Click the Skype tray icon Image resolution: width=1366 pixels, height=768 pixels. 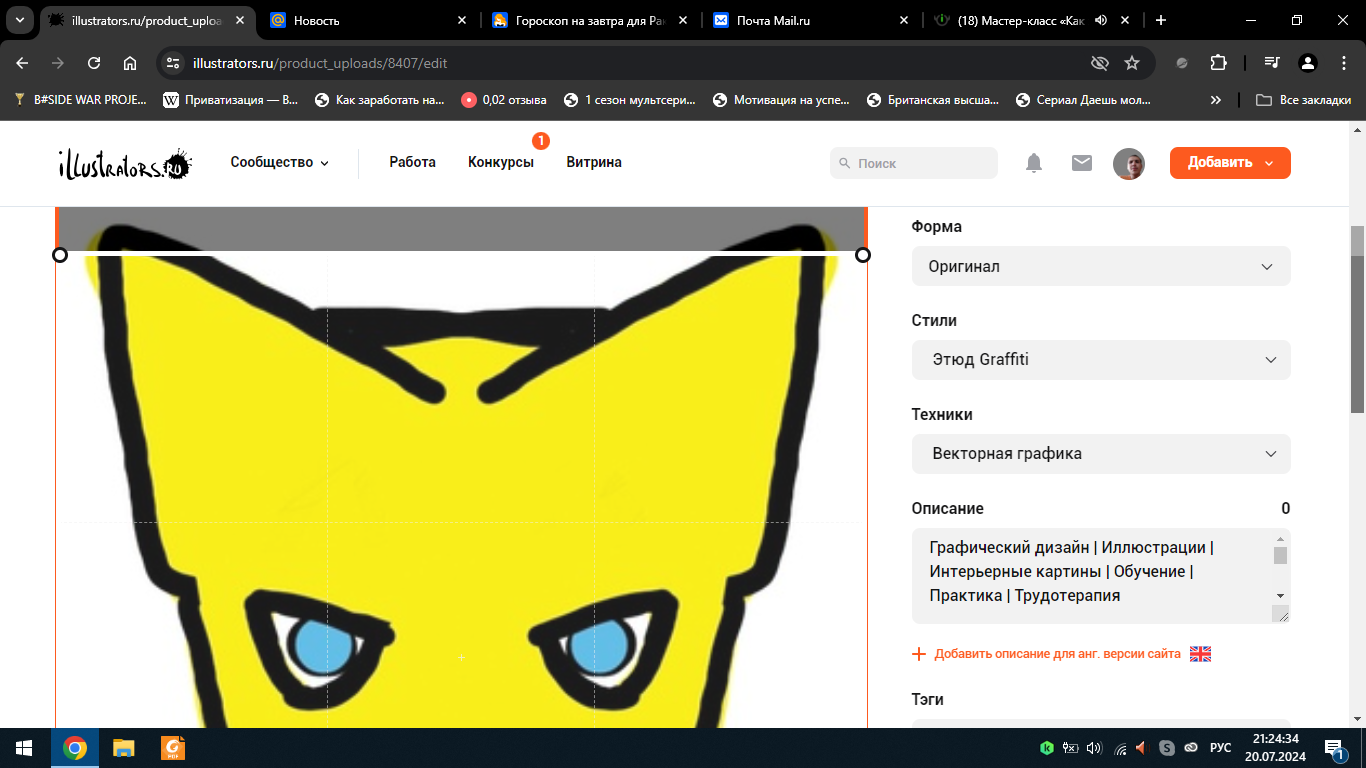[x=1166, y=748]
